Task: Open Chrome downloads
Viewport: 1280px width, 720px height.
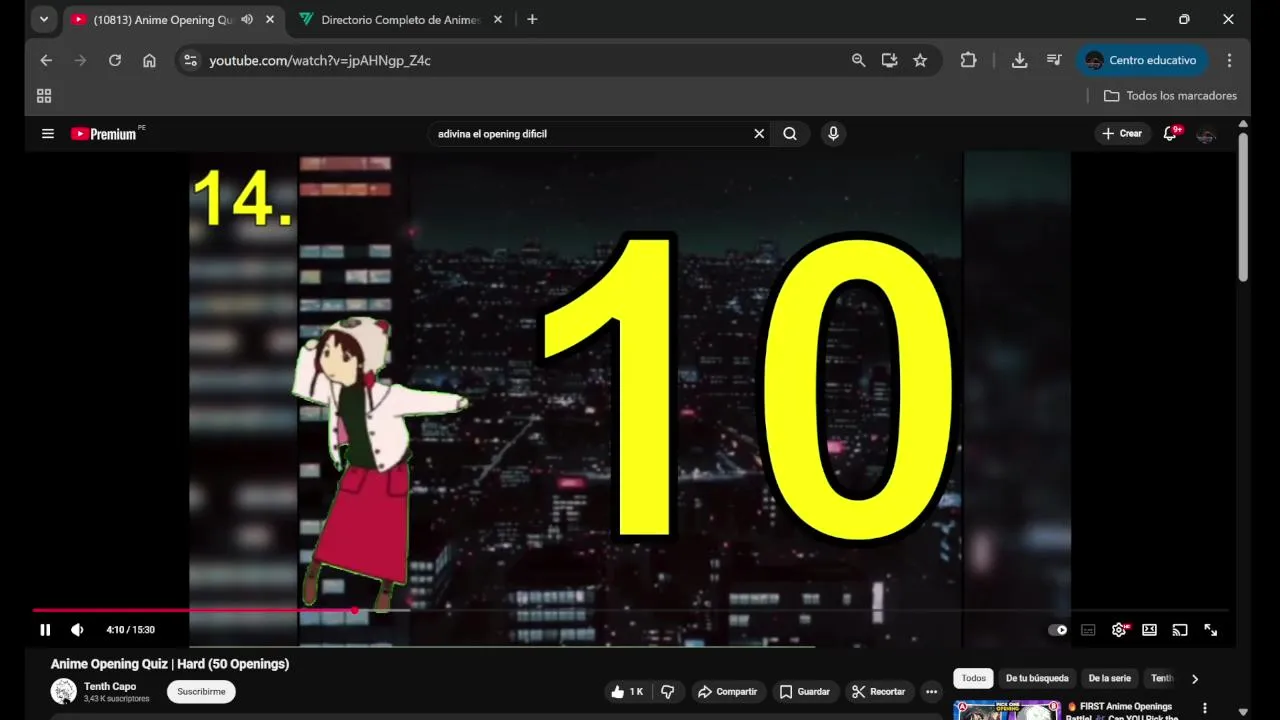Action: (1019, 60)
